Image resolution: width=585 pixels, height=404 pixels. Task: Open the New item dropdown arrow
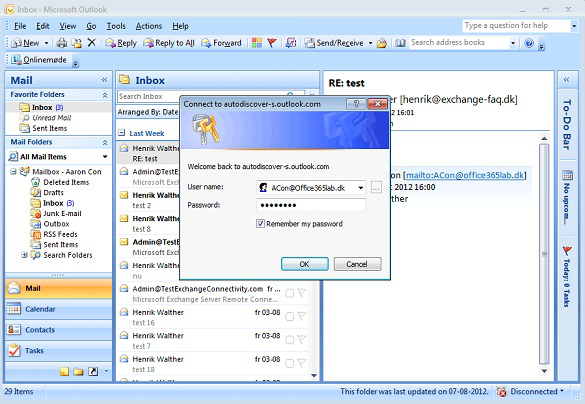click(x=47, y=43)
